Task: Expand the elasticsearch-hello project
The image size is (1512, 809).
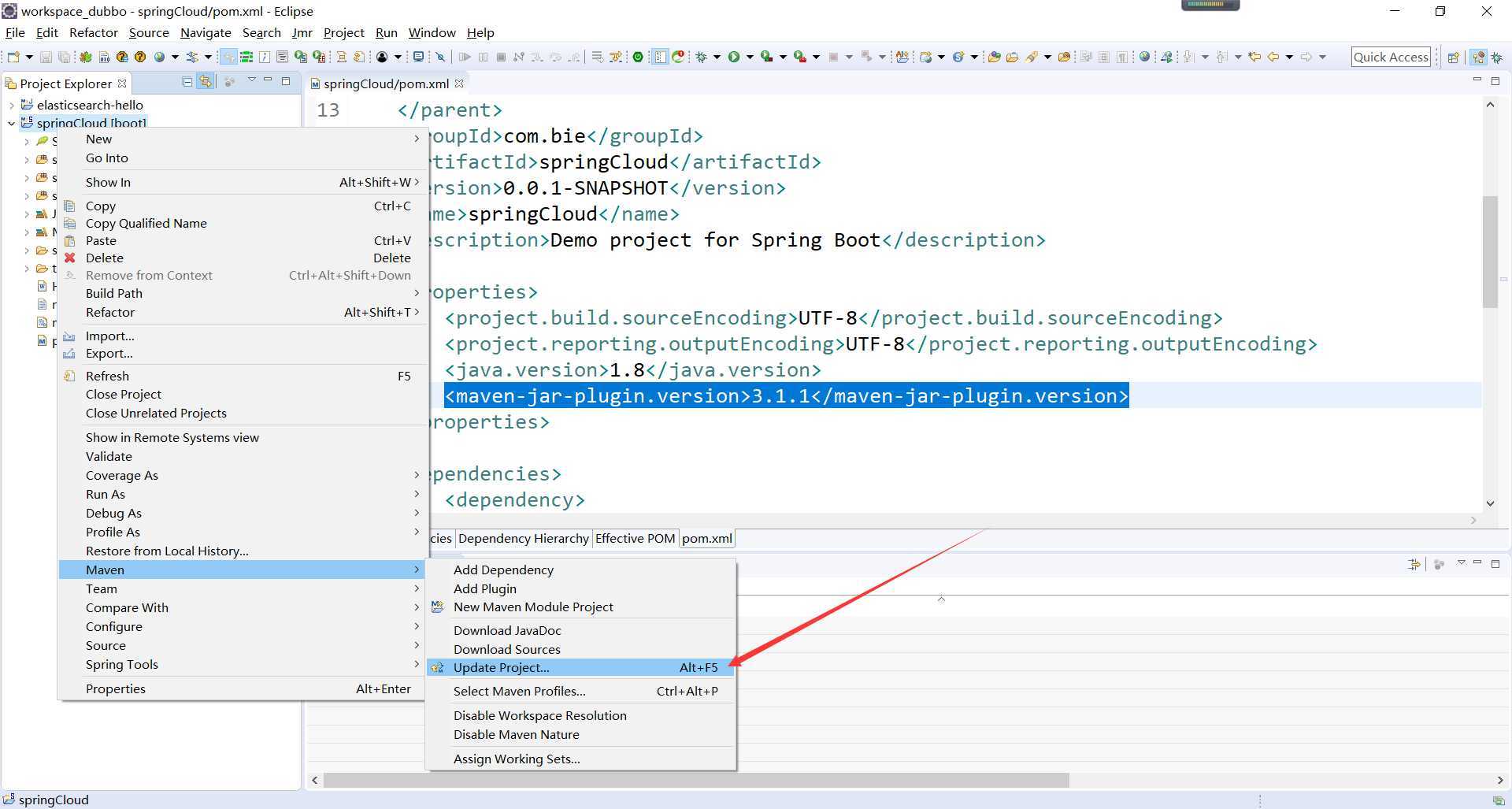Action: click(12, 105)
